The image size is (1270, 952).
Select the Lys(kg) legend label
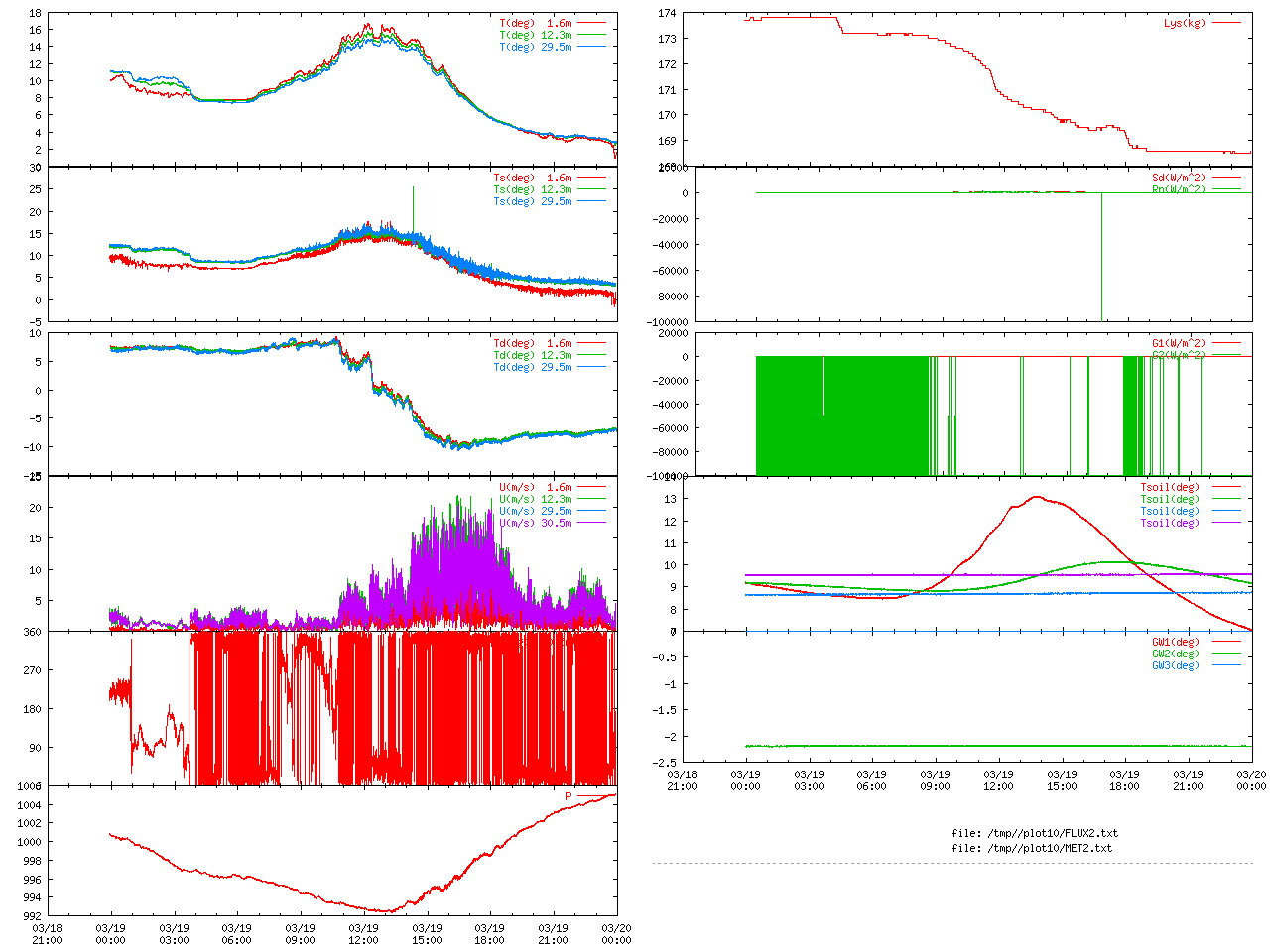[1184, 23]
